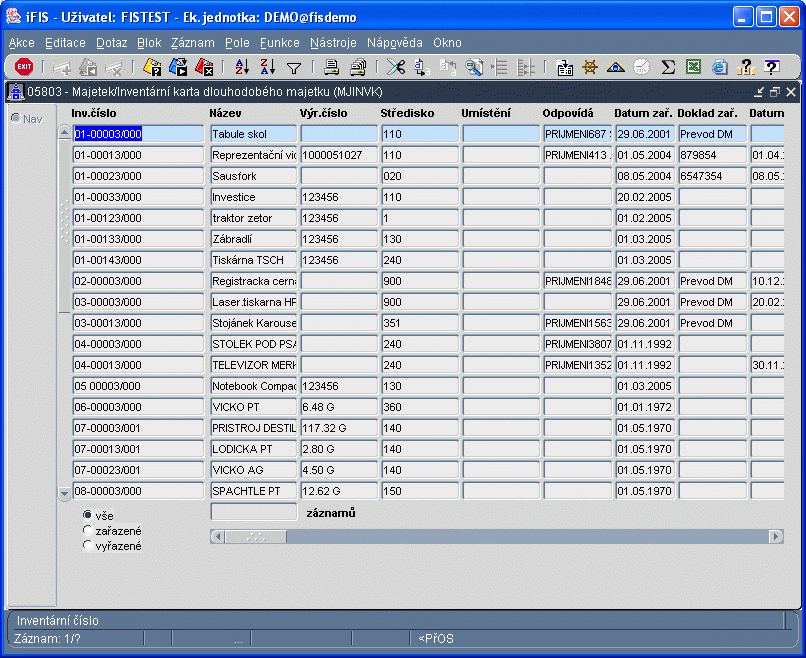This screenshot has height=658, width=806.
Task: Click the triangle with blue eye icon
Action: (x=616, y=67)
